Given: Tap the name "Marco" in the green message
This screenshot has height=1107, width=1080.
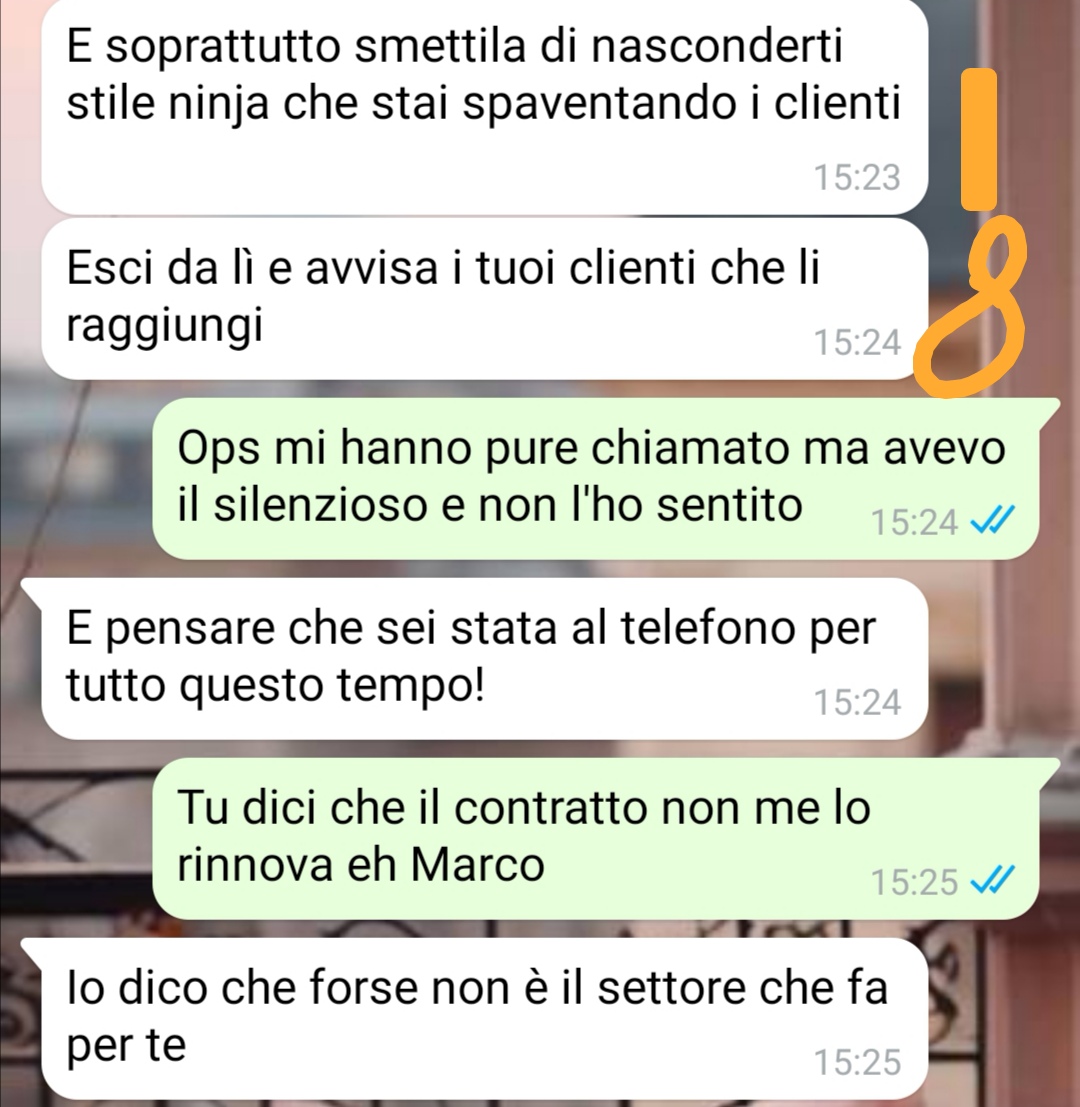Looking at the screenshot, I should [478, 864].
